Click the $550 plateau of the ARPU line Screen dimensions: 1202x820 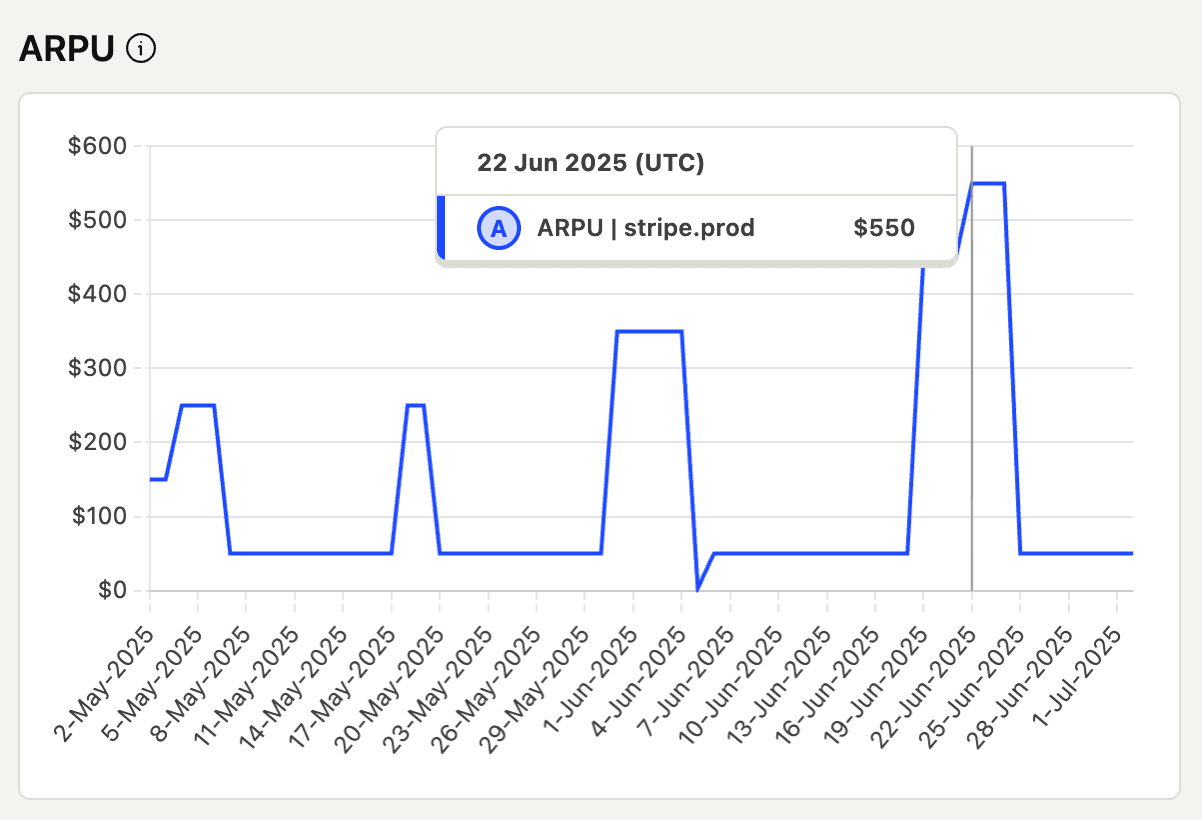click(988, 183)
